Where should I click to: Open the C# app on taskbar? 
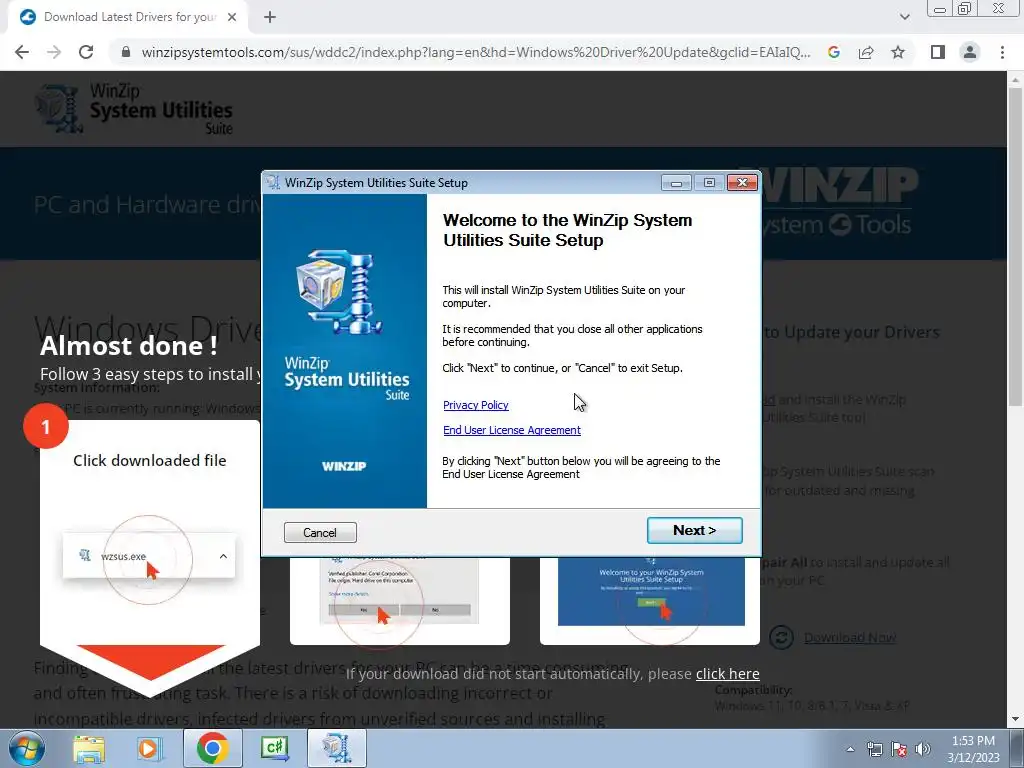(274, 748)
